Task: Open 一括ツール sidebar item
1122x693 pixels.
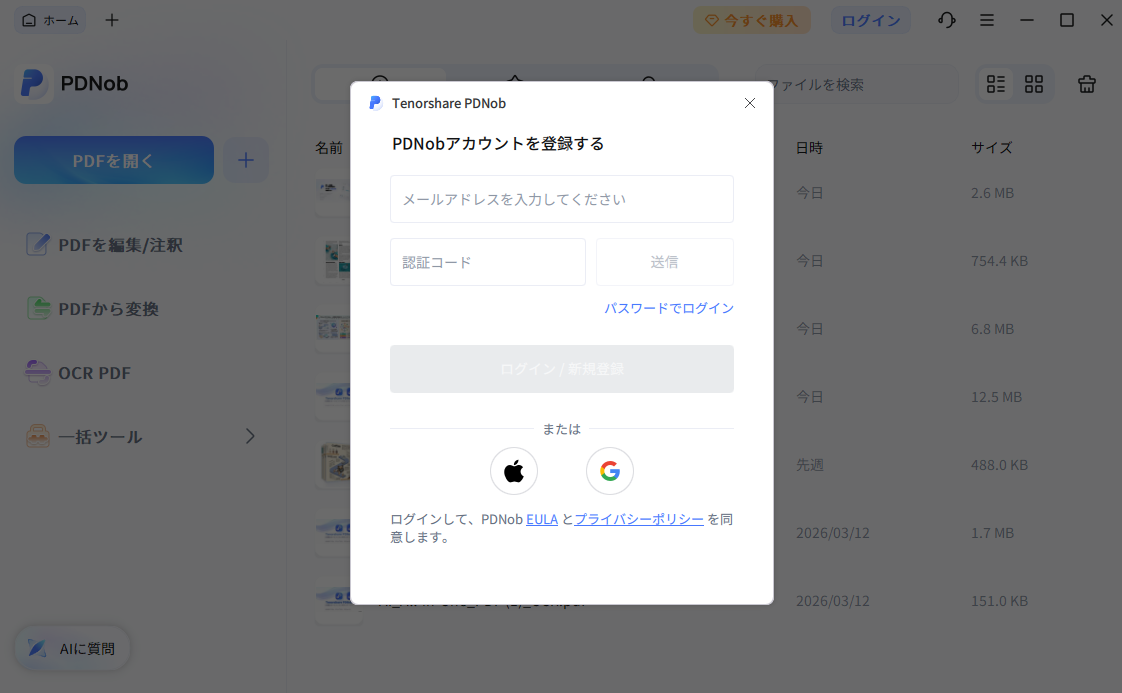Action: click(x=143, y=437)
